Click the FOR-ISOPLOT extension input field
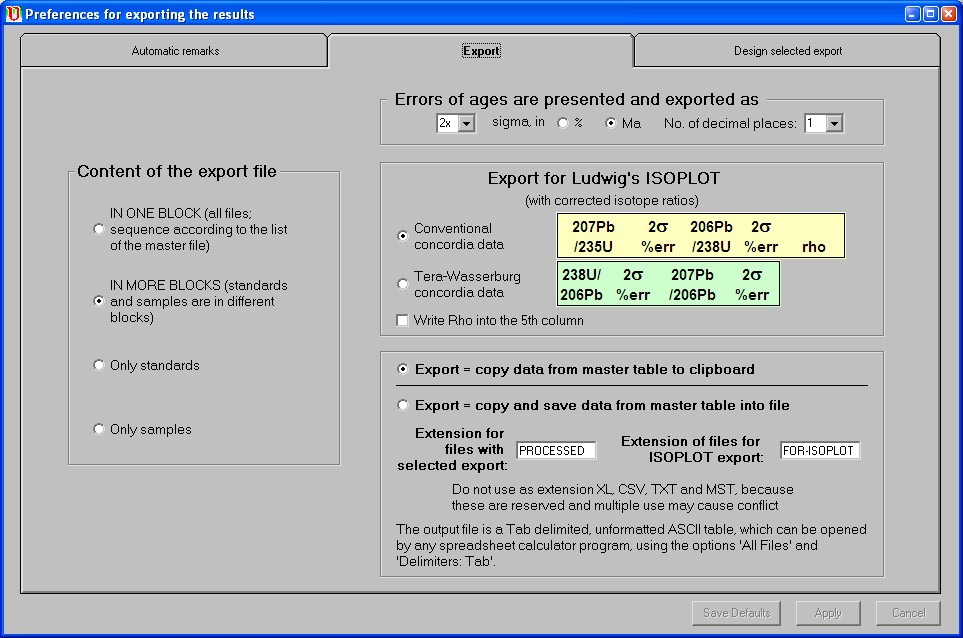 820,450
